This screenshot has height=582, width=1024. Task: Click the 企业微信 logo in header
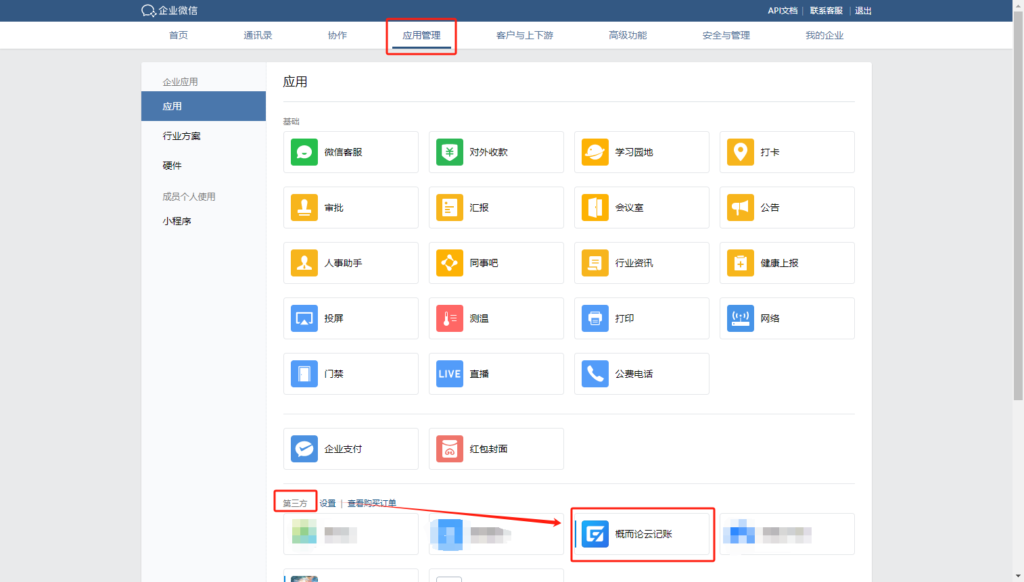169,10
